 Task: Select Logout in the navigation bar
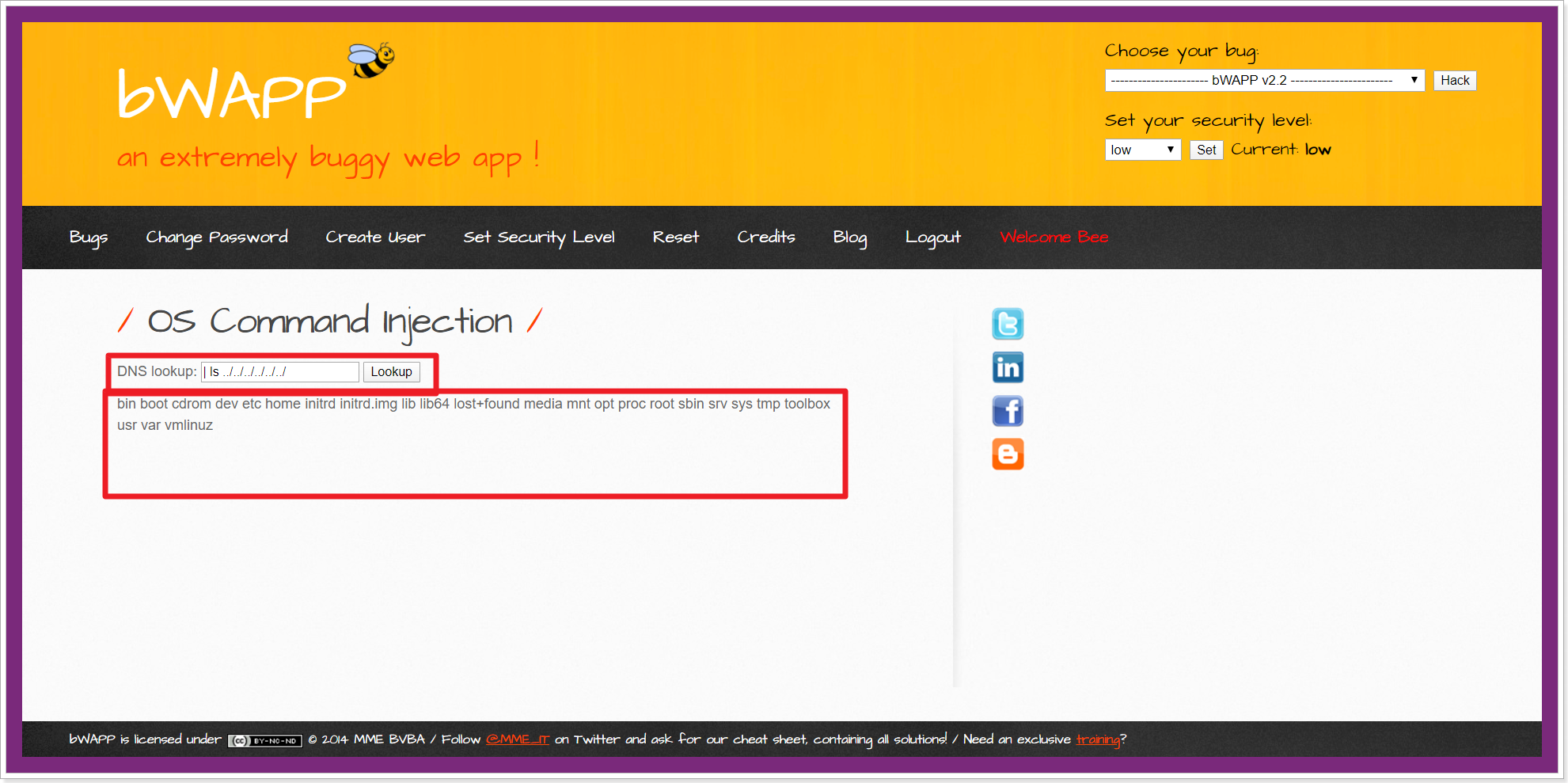933,238
